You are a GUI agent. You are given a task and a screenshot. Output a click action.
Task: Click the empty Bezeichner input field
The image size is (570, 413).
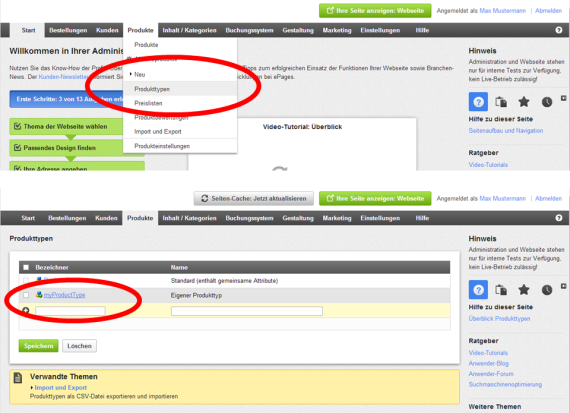pos(70,311)
